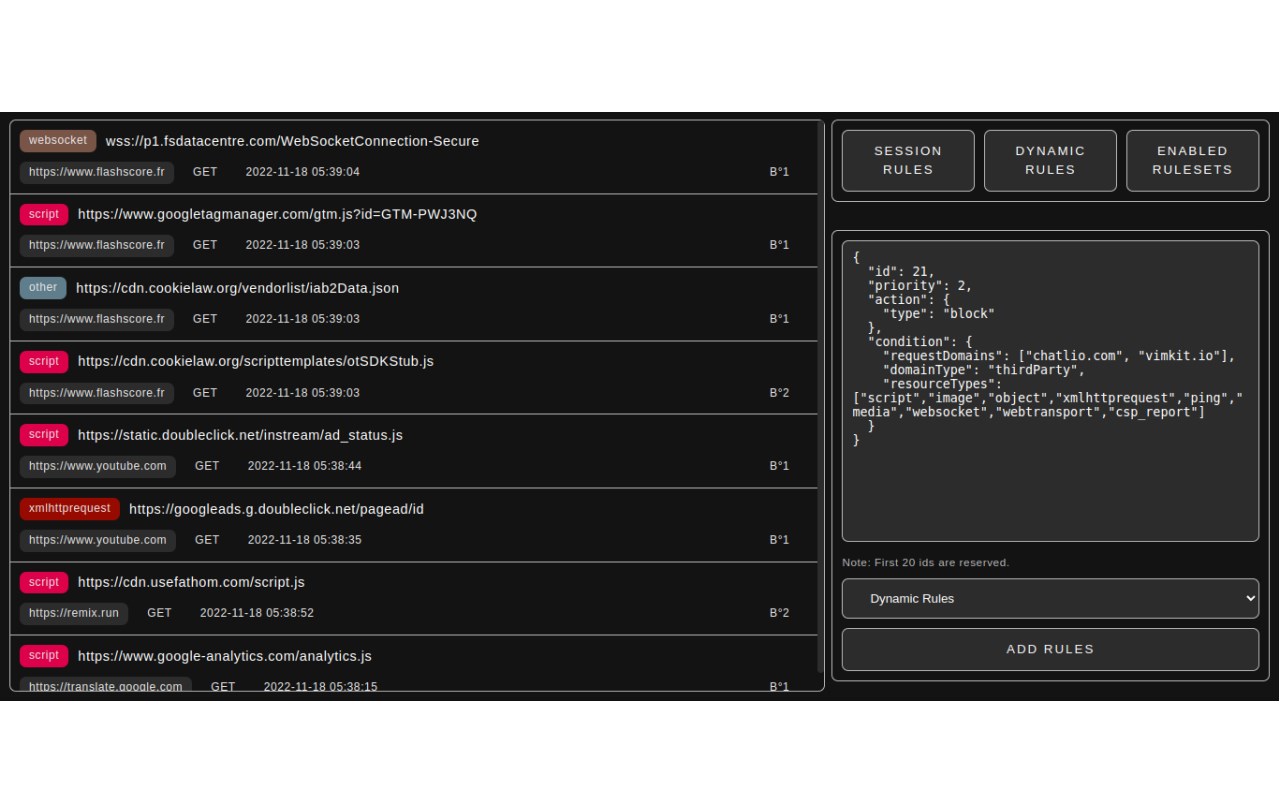This screenshot has width=1280, height=800.
Task: Click the websocket type badge
Action: point(57,140)
